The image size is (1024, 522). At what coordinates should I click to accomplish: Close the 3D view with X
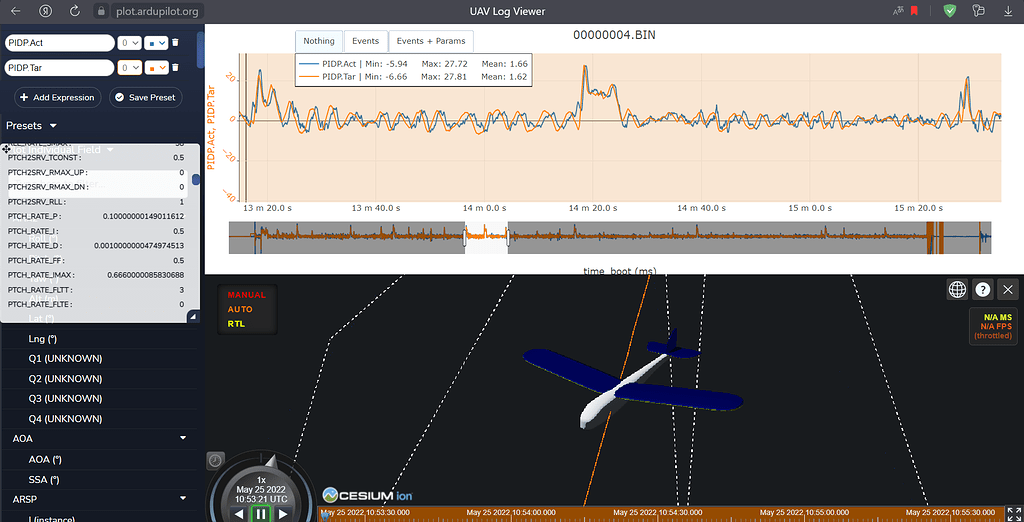[x=1008, y=289]
